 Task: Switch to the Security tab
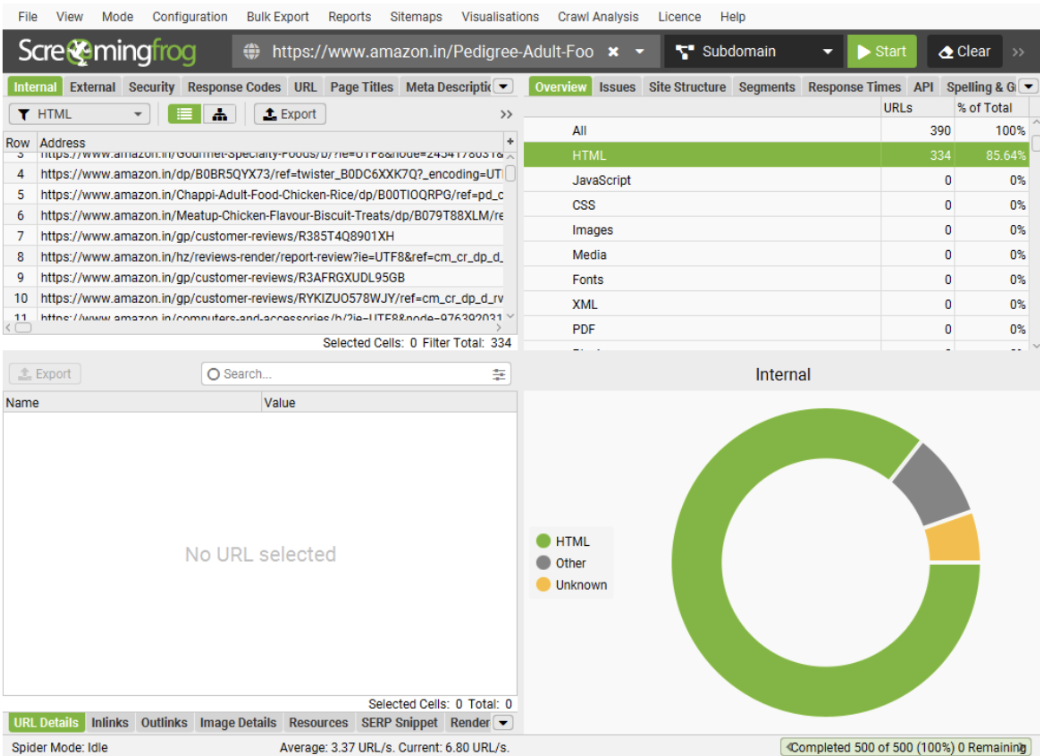(x=151, y=87)
